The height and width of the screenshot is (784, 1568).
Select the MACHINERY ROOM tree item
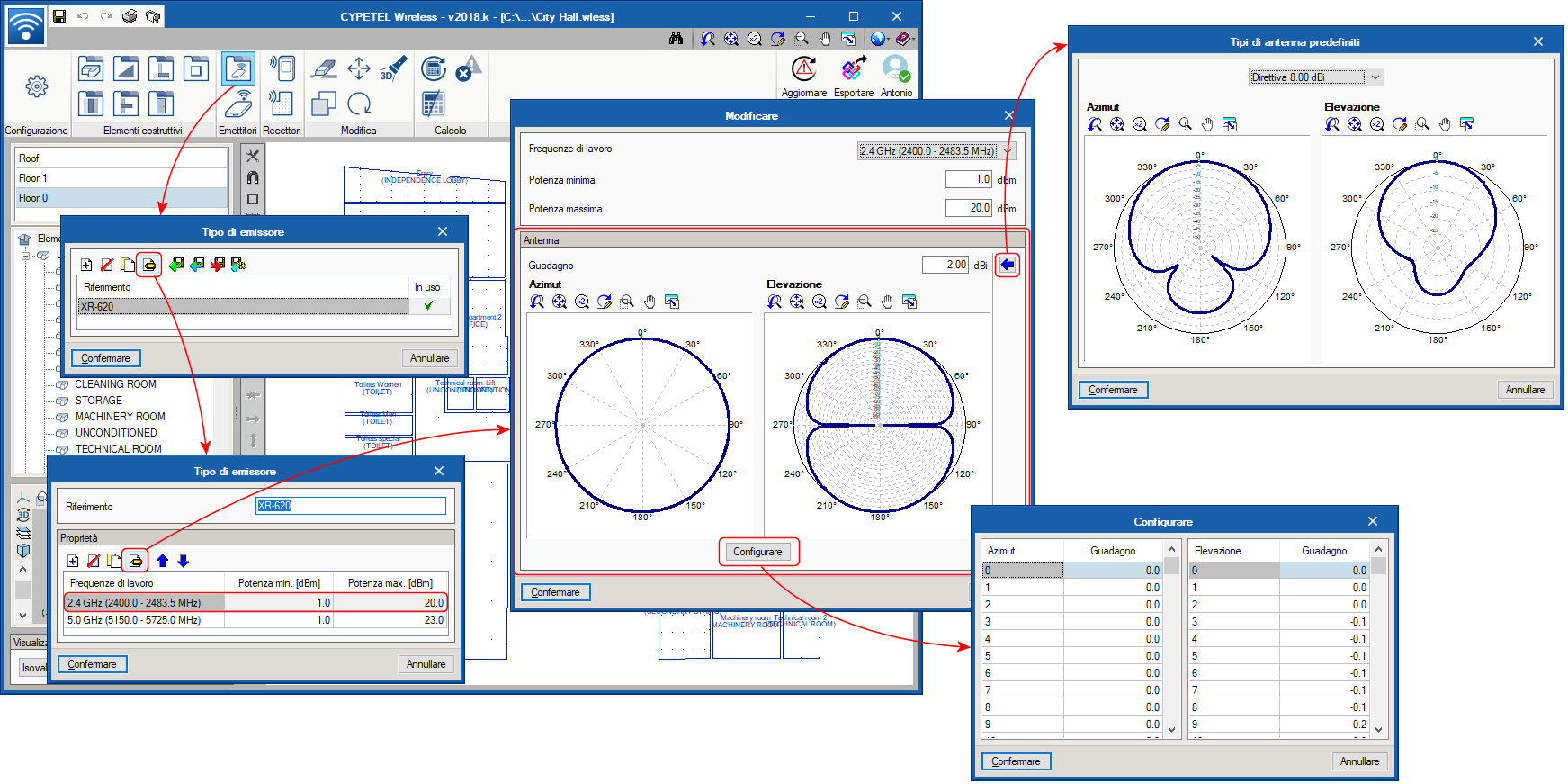click(120, 417)
